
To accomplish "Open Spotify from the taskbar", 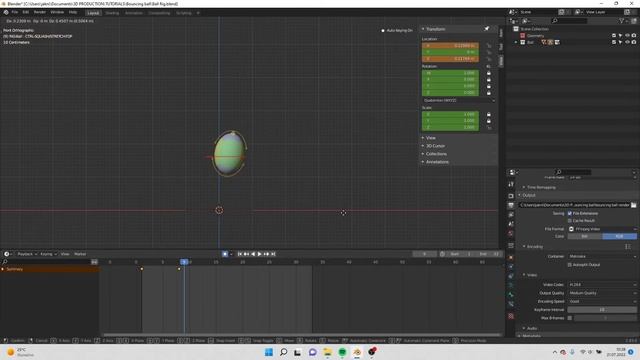I will pyautogui.click(x=342, y=352).
